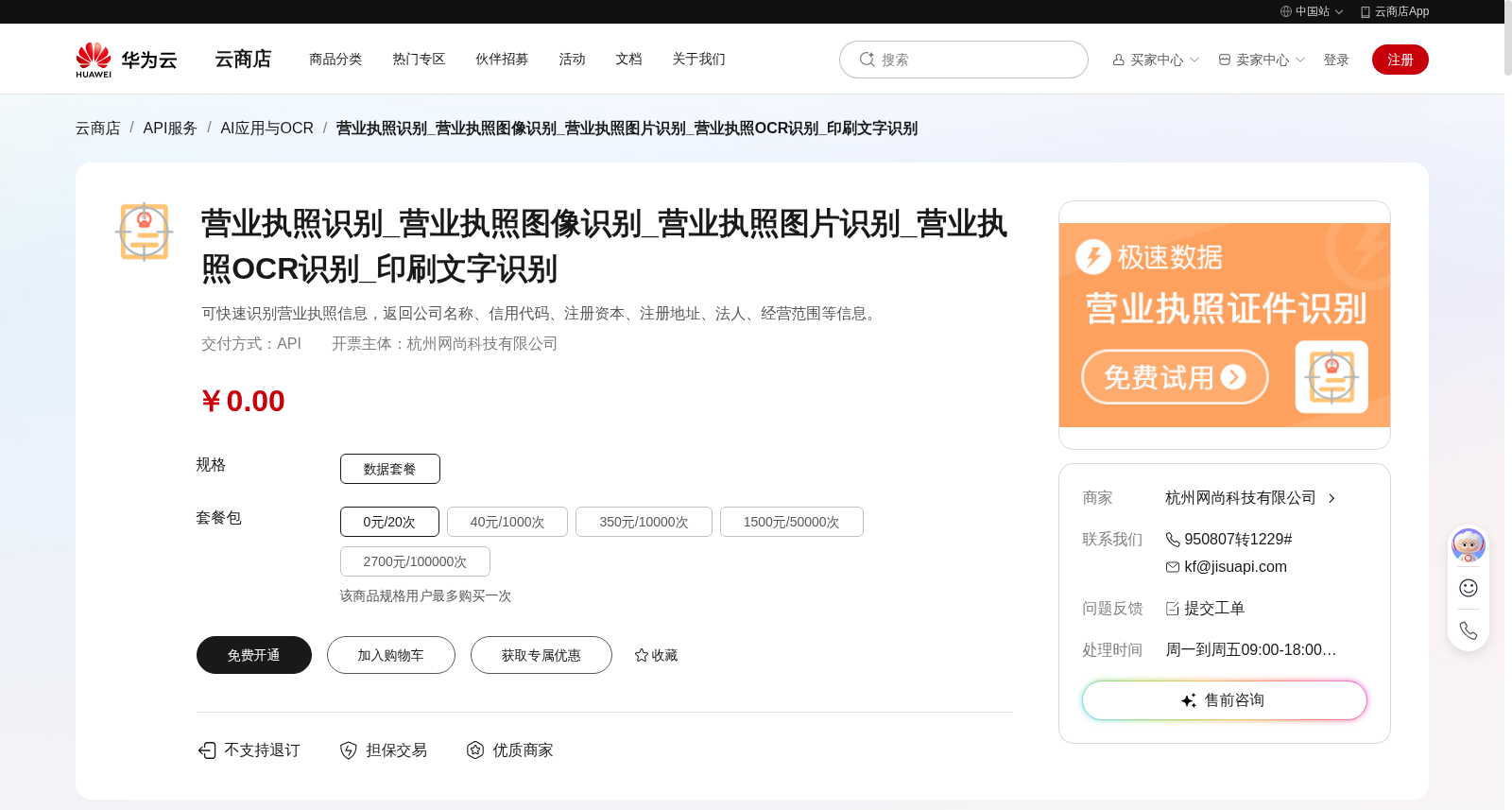Open the 中国站 region dropdown
This screenshot has width=1512, height=810.
[x=1312, y=11]
